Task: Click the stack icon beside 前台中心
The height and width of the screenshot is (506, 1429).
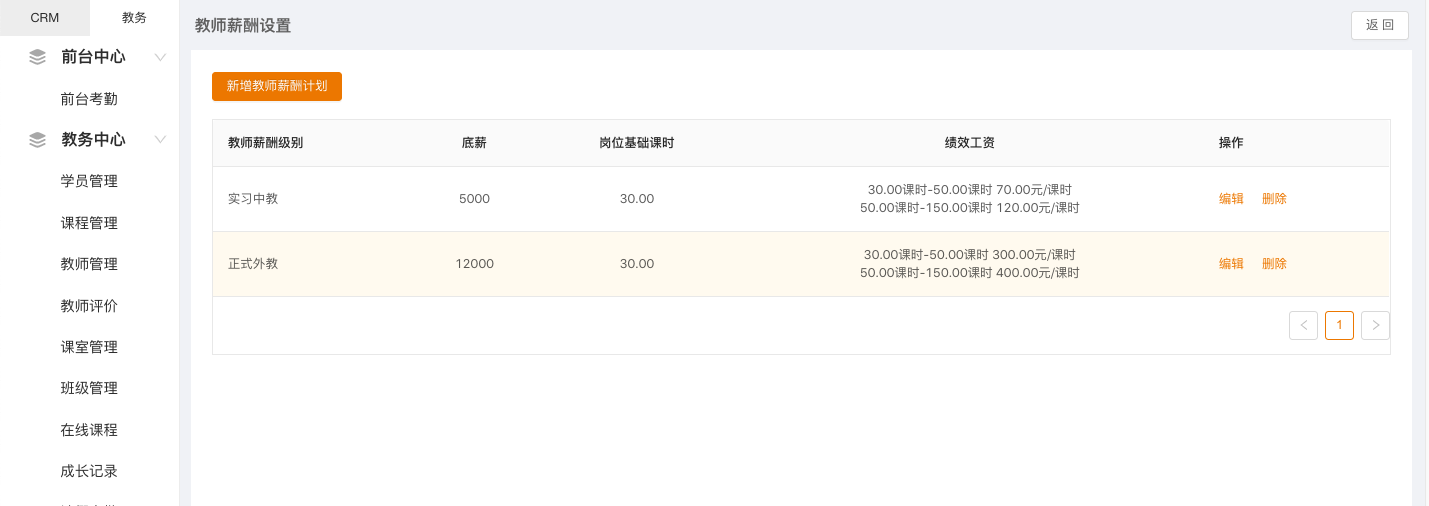Action: click(38, 57)
